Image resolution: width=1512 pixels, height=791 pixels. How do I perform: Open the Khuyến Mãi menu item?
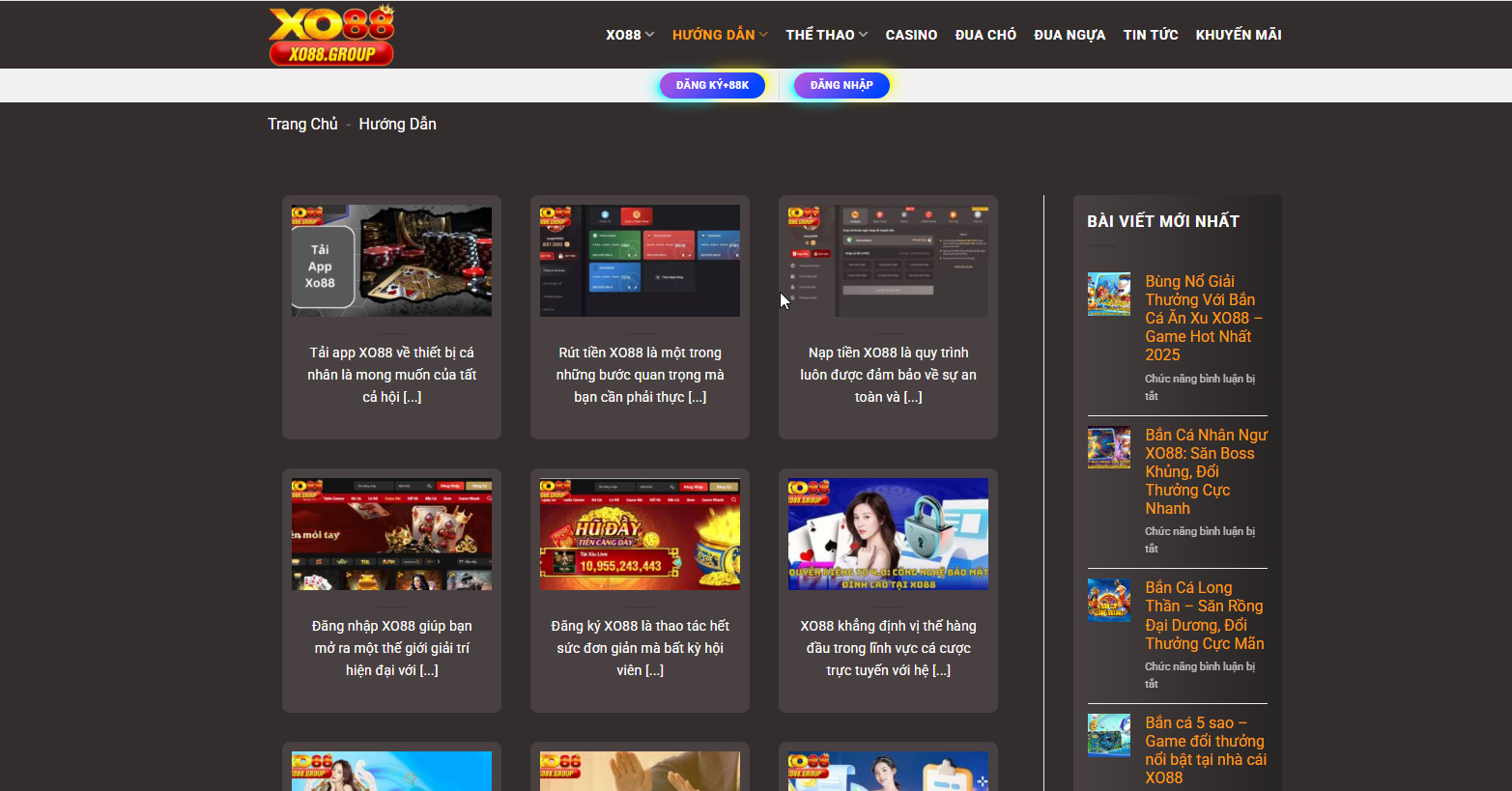(1239, 35)
